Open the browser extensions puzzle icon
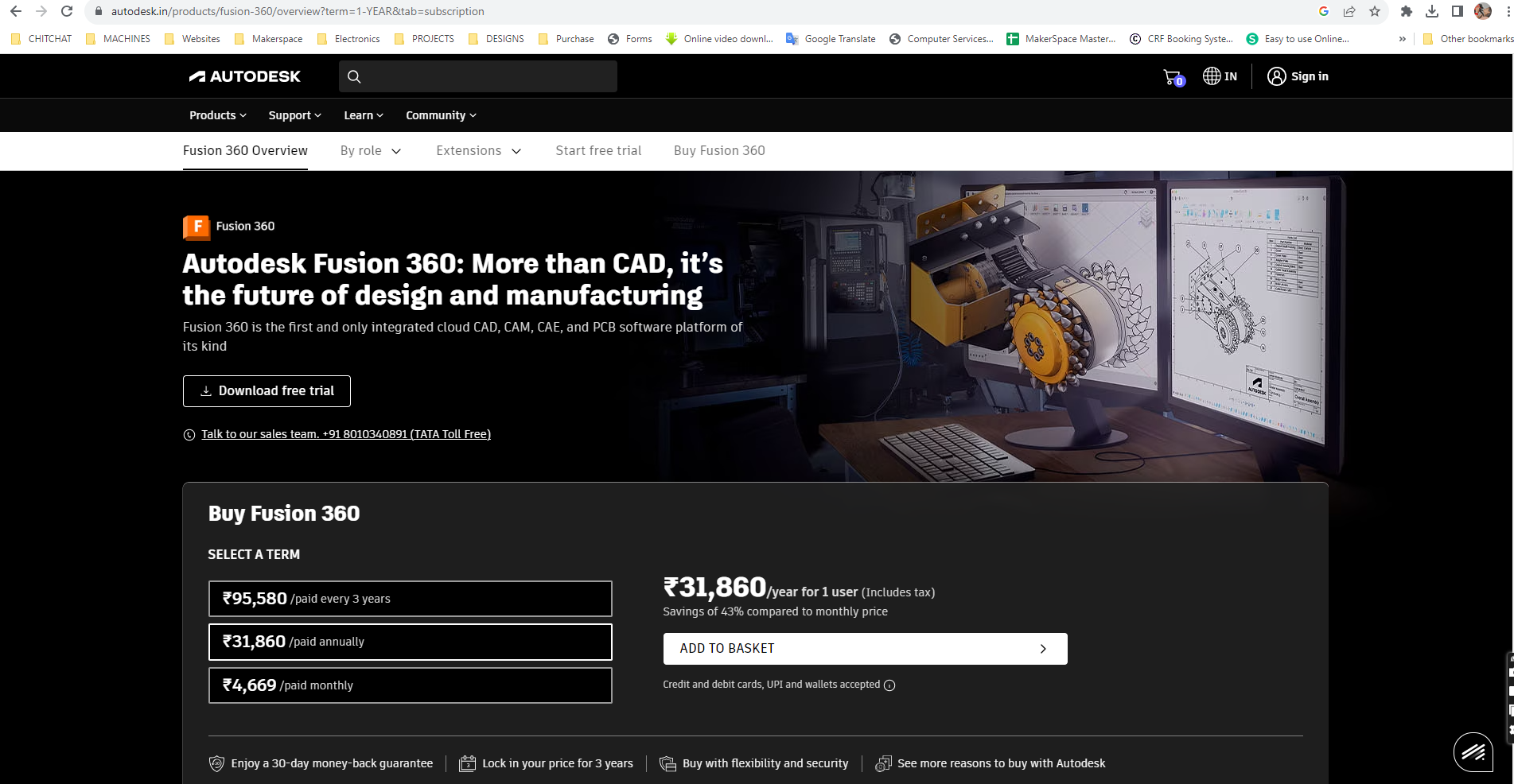The width and height of the screenshot is (1514, 784). [1407, 11]
